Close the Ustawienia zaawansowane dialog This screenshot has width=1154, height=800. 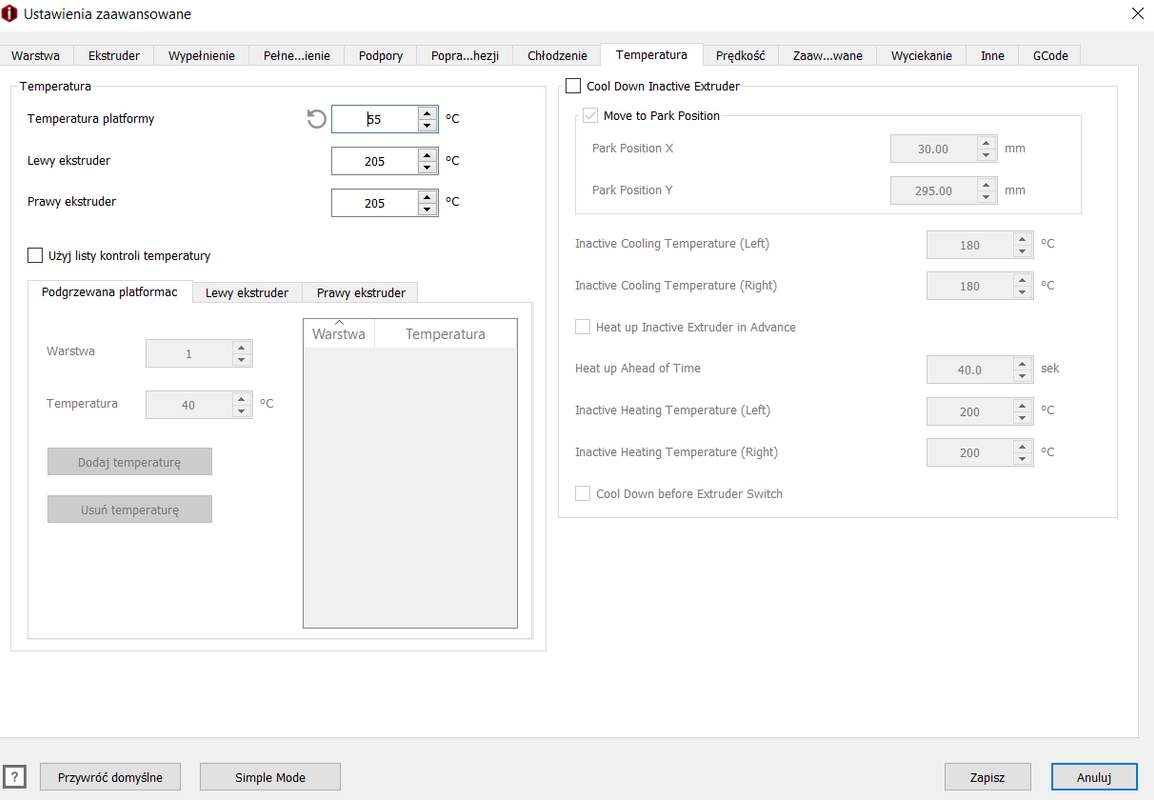[1137, 14]
